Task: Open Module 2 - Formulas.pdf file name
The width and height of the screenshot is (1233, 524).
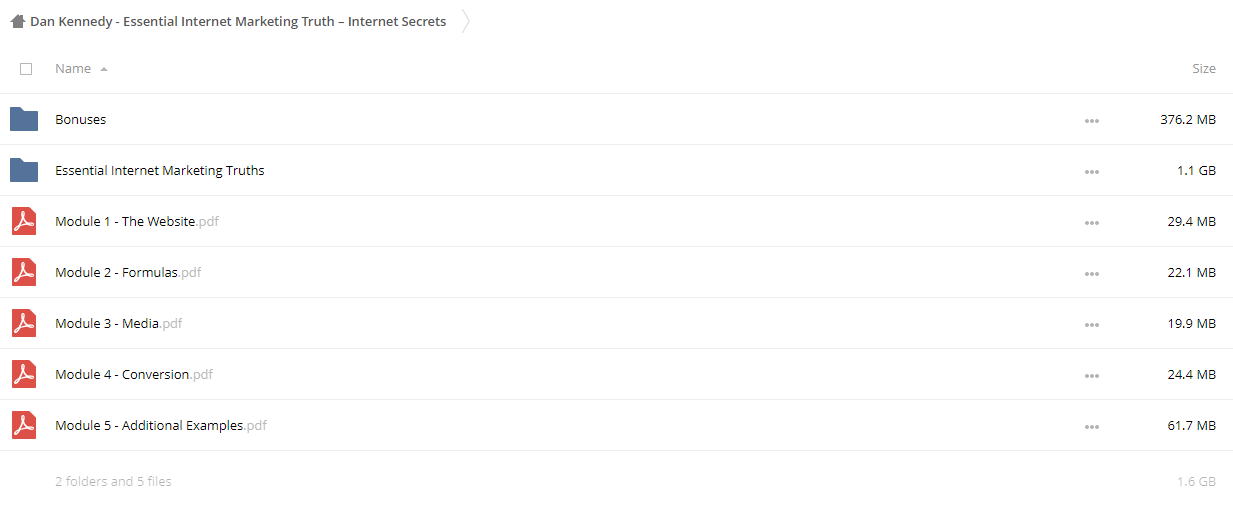Action: point(128,272)
